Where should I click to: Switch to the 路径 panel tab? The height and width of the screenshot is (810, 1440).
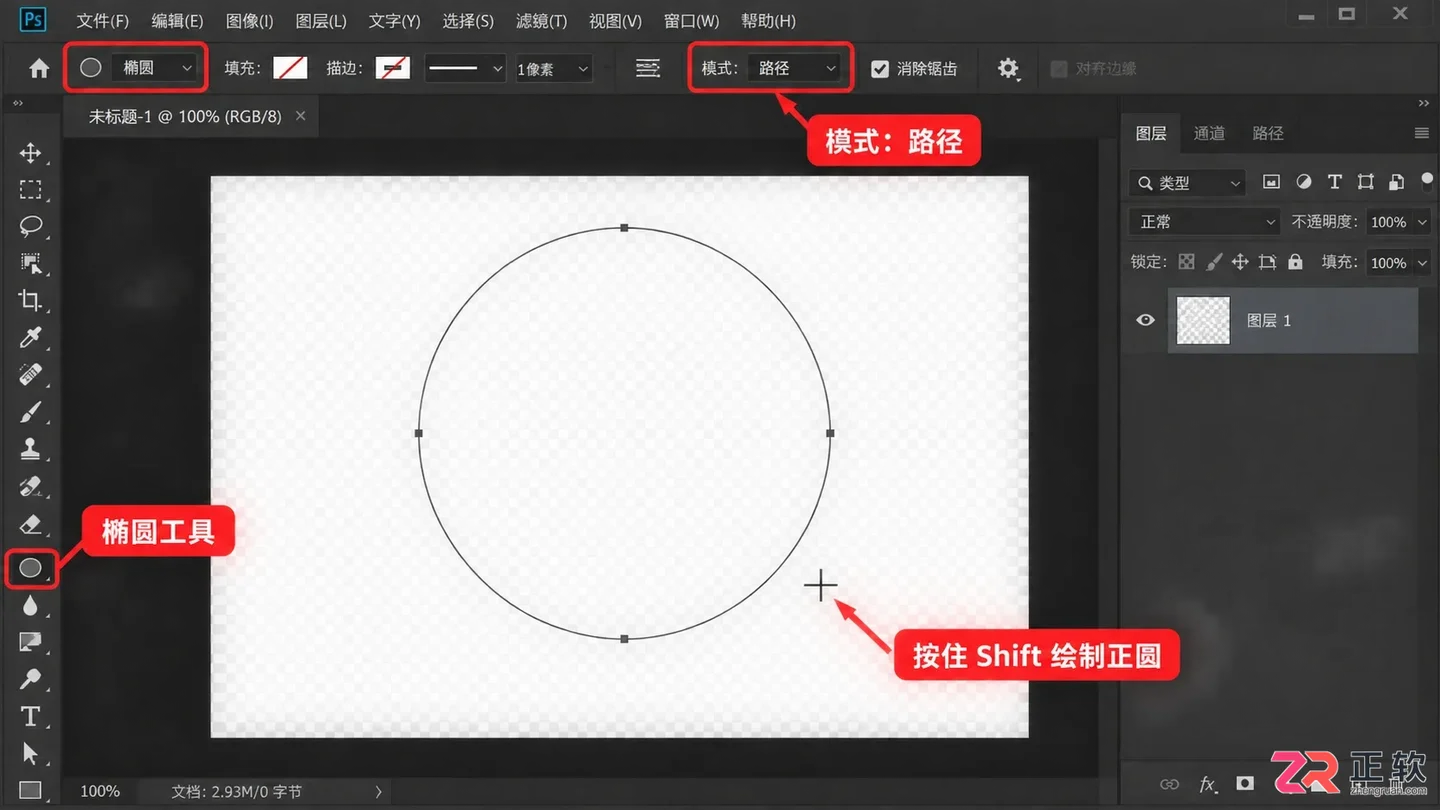(1268, 133)
